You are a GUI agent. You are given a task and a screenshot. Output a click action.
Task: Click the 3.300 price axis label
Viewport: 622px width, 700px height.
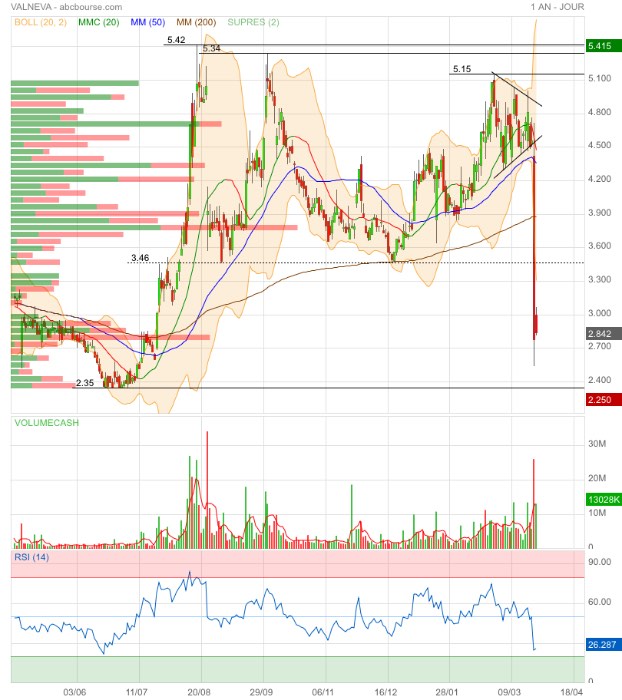tap(600, 279)
